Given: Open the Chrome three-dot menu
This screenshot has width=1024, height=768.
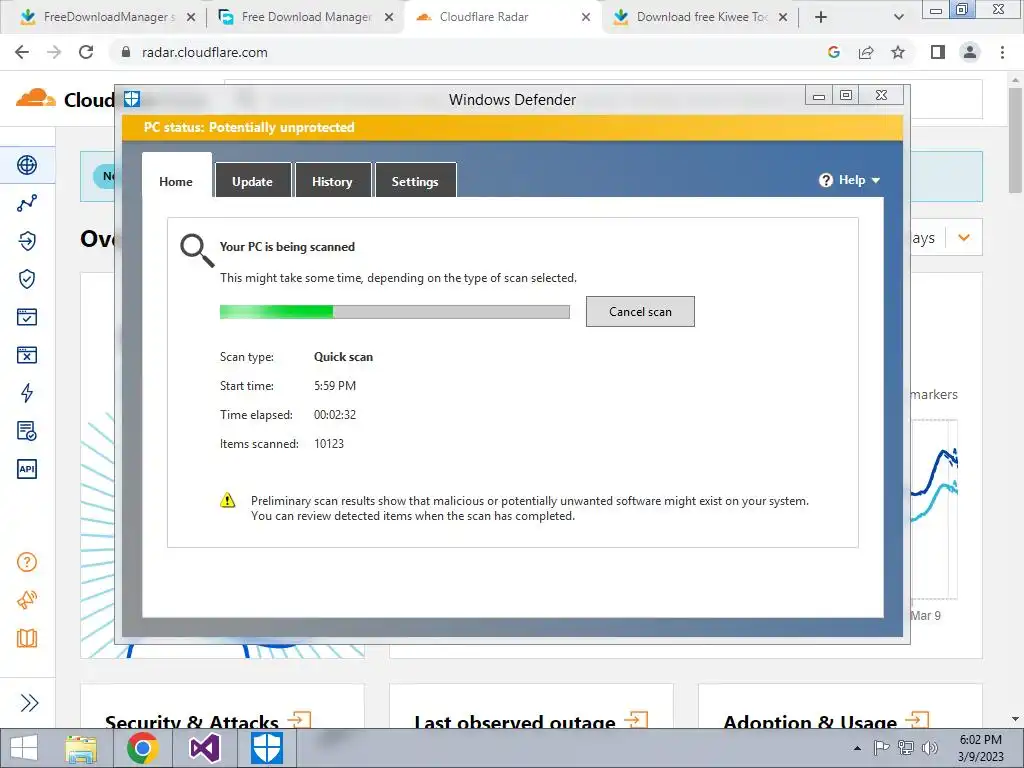Looking at the screenshot, I should (x=1002, y=52).
